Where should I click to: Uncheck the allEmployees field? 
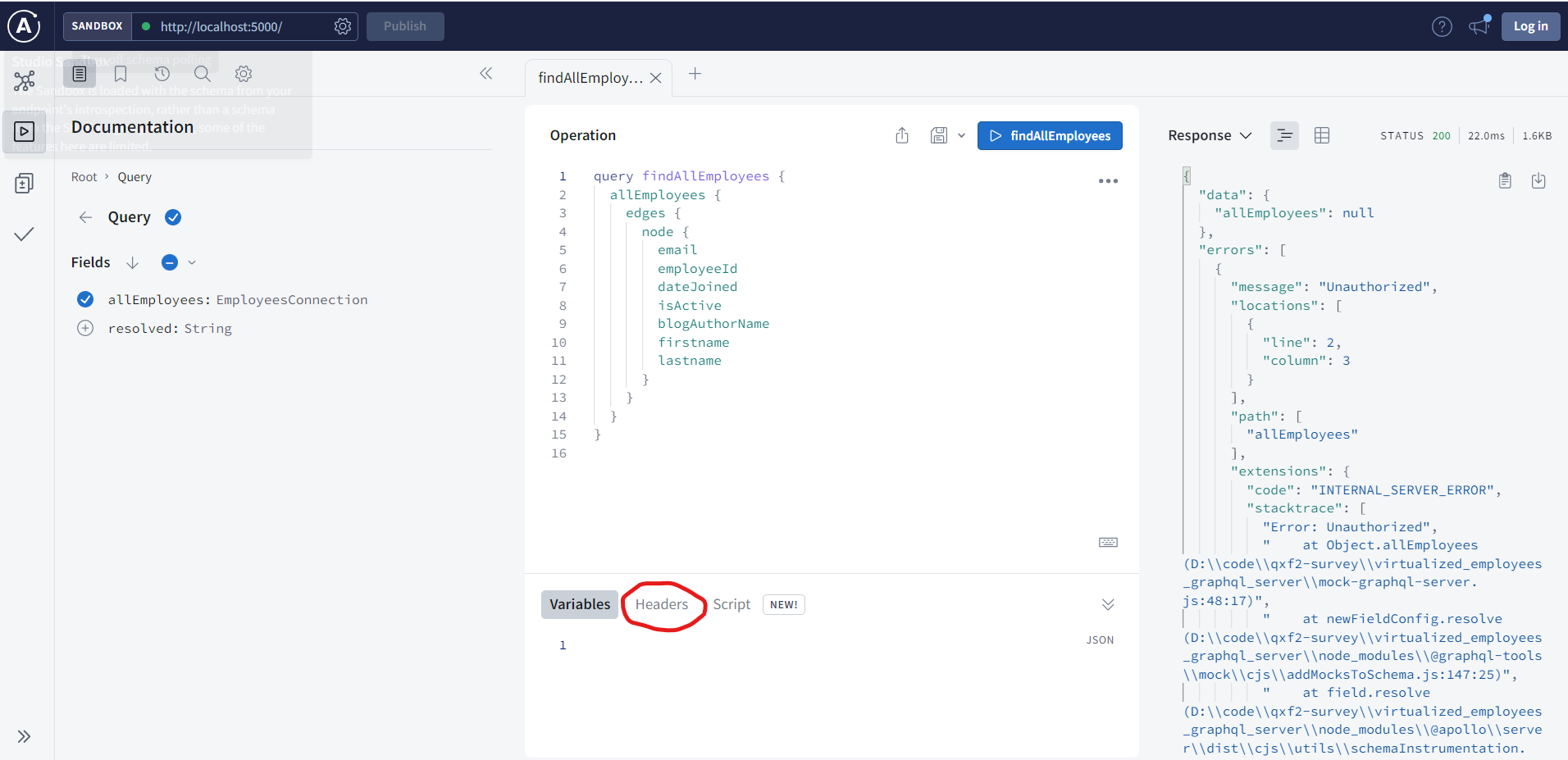coord(85,299)
